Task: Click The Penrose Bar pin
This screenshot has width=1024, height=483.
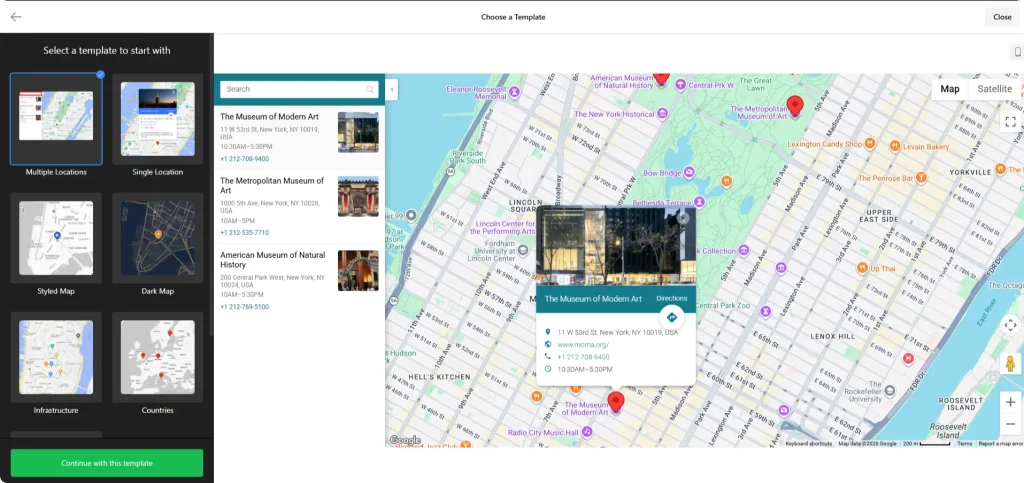Action: 921,178
